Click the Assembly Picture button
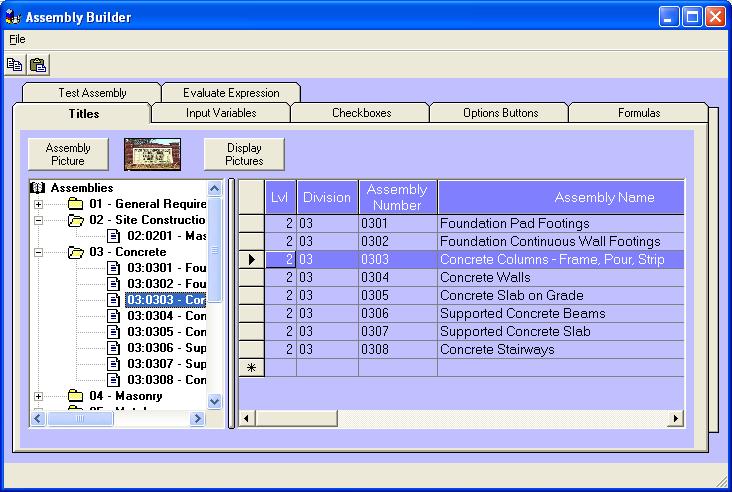Viewport: 732px width, 492px height. click(x=68, y=155)
